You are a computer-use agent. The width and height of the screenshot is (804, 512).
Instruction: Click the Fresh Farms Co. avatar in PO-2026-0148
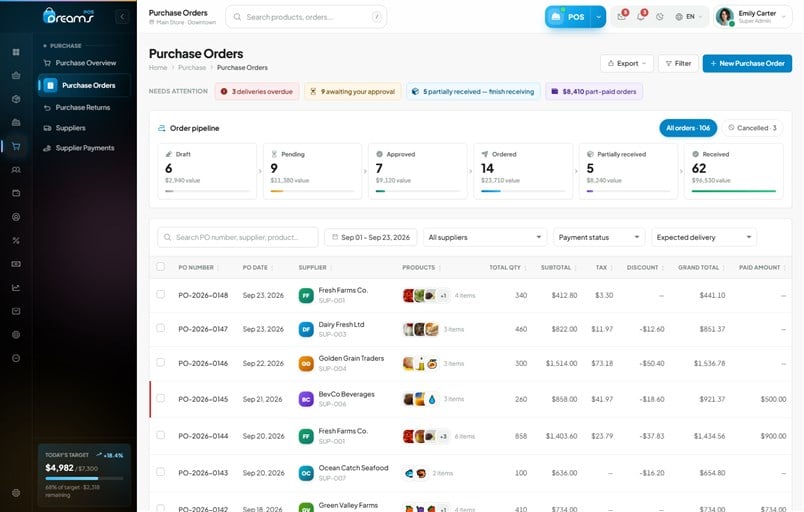tap(306, 295)
